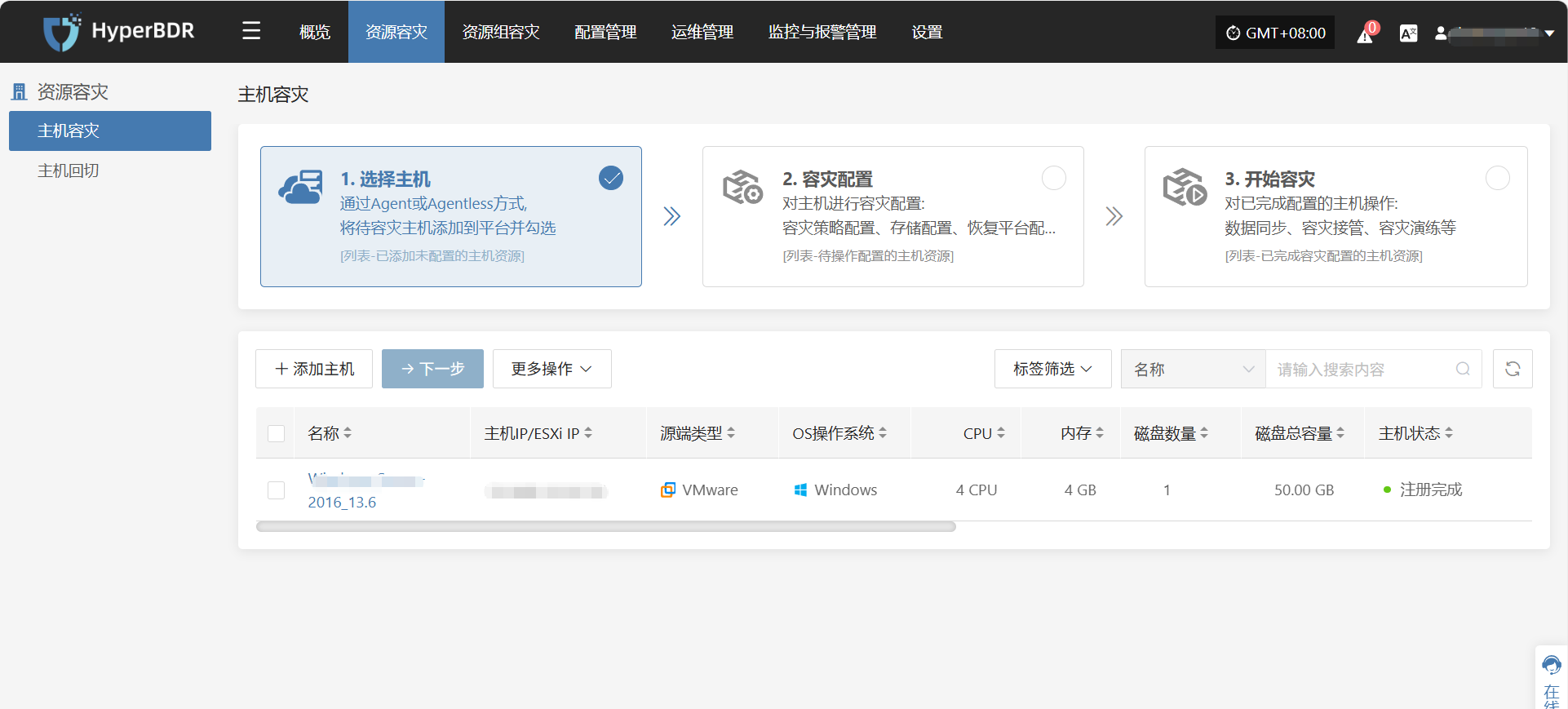Click the GMT+08:00 timezone button

[1275, 33]
